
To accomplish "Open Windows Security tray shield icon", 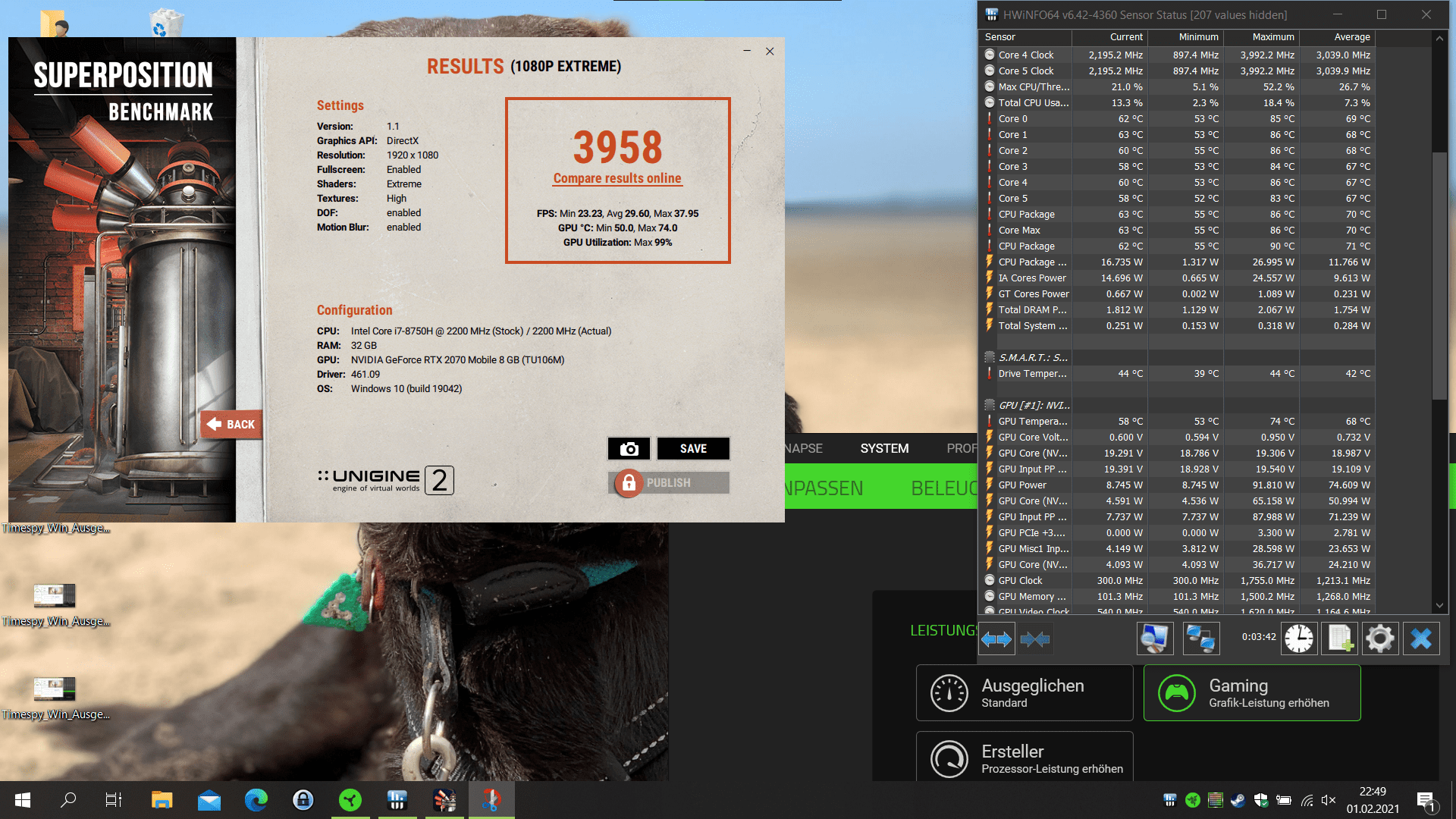I will [x=1261, y=800].
